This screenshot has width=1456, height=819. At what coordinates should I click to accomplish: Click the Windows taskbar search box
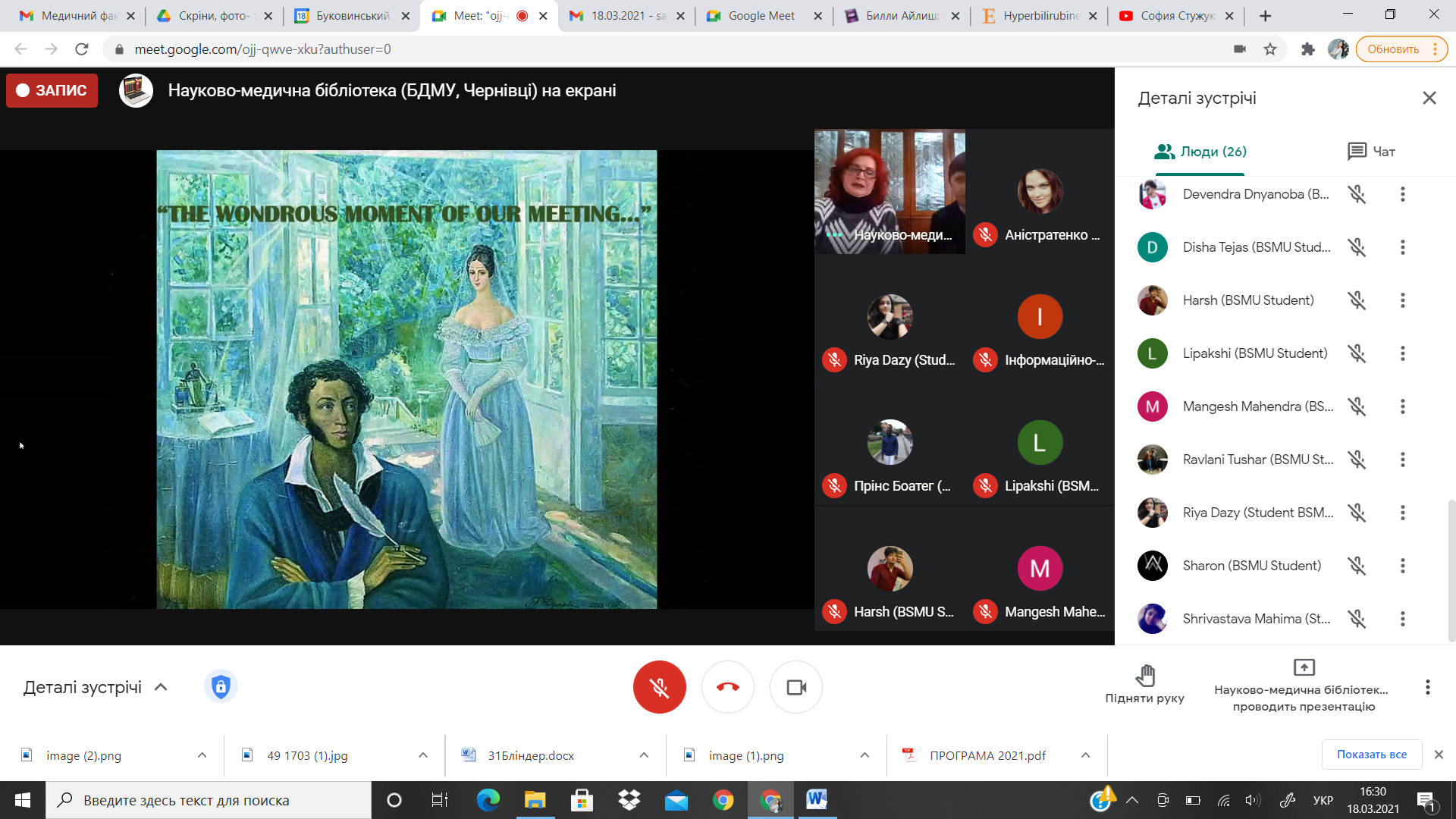tap(209, 800)
